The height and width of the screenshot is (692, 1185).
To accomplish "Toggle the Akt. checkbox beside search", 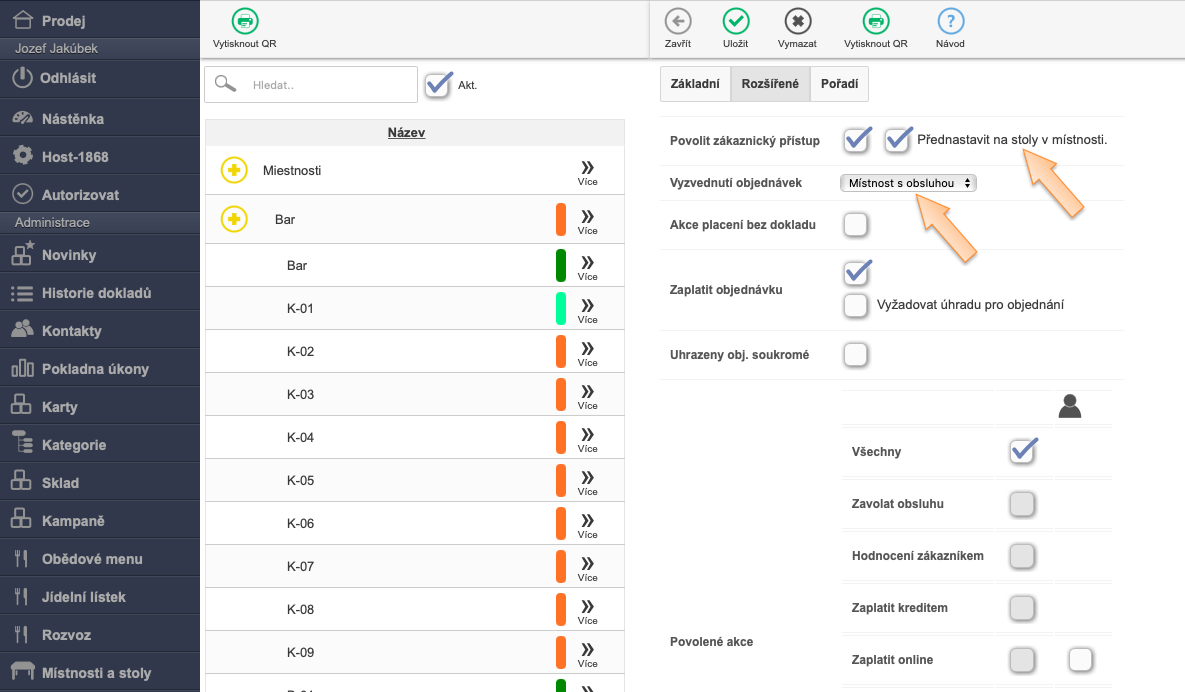I will coord(438,85).
